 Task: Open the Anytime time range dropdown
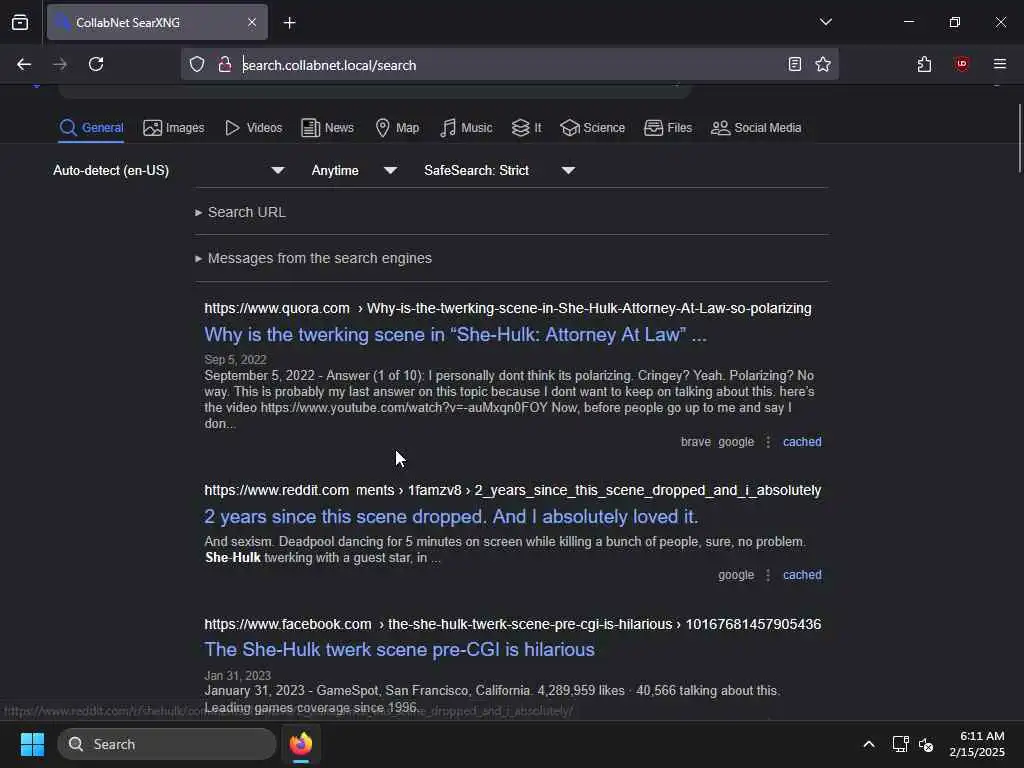[354, 170]
